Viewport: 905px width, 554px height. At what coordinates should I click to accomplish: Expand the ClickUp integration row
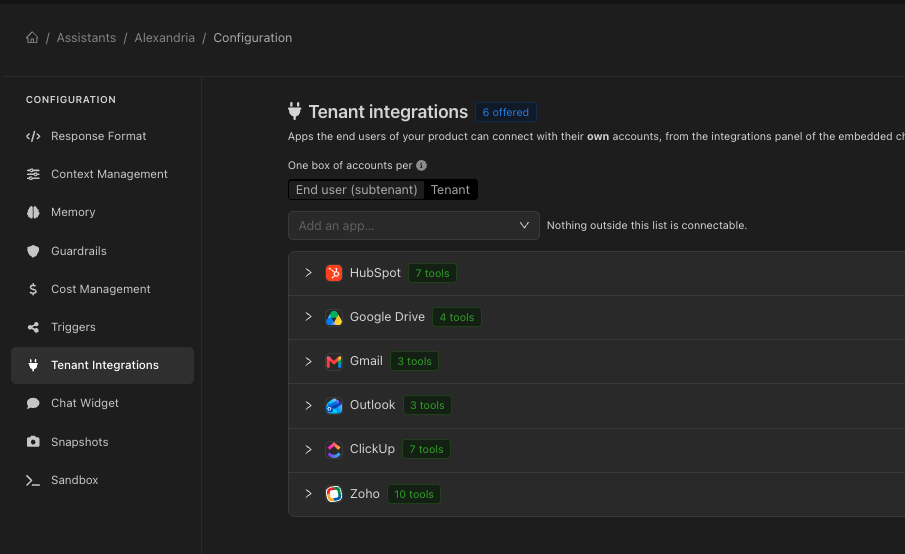click(x=308, y=450)
